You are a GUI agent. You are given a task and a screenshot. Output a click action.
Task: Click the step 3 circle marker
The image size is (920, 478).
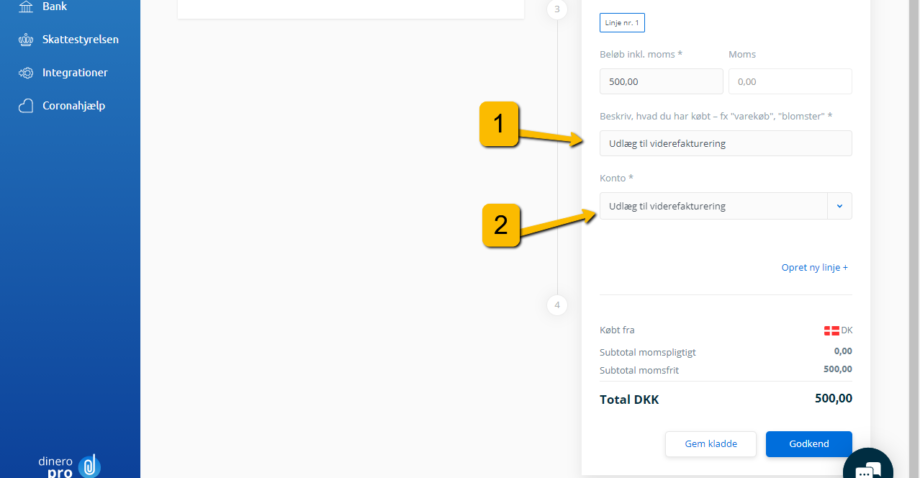557,9
